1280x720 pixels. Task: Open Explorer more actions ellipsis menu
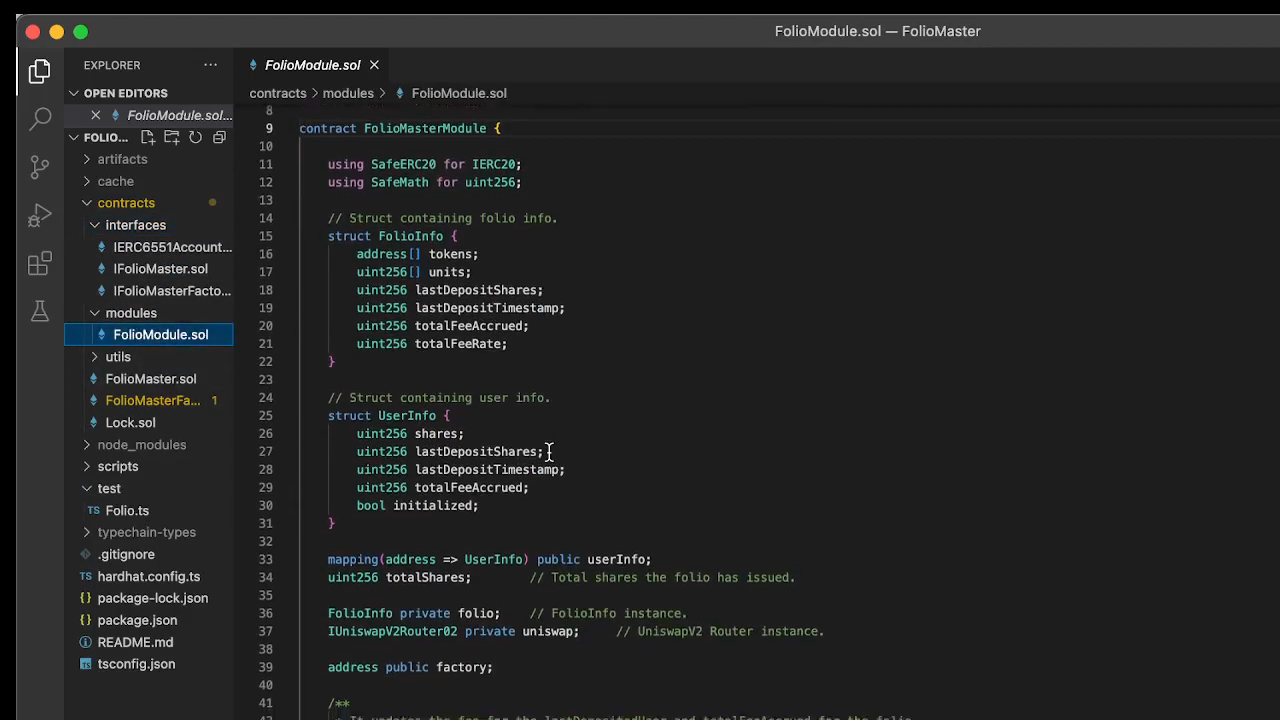pos(210,65)
